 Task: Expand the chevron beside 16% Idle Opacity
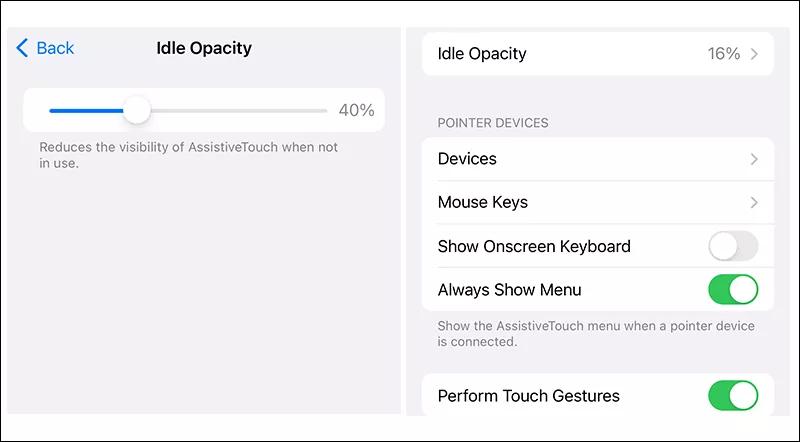[x=755, y=54]
